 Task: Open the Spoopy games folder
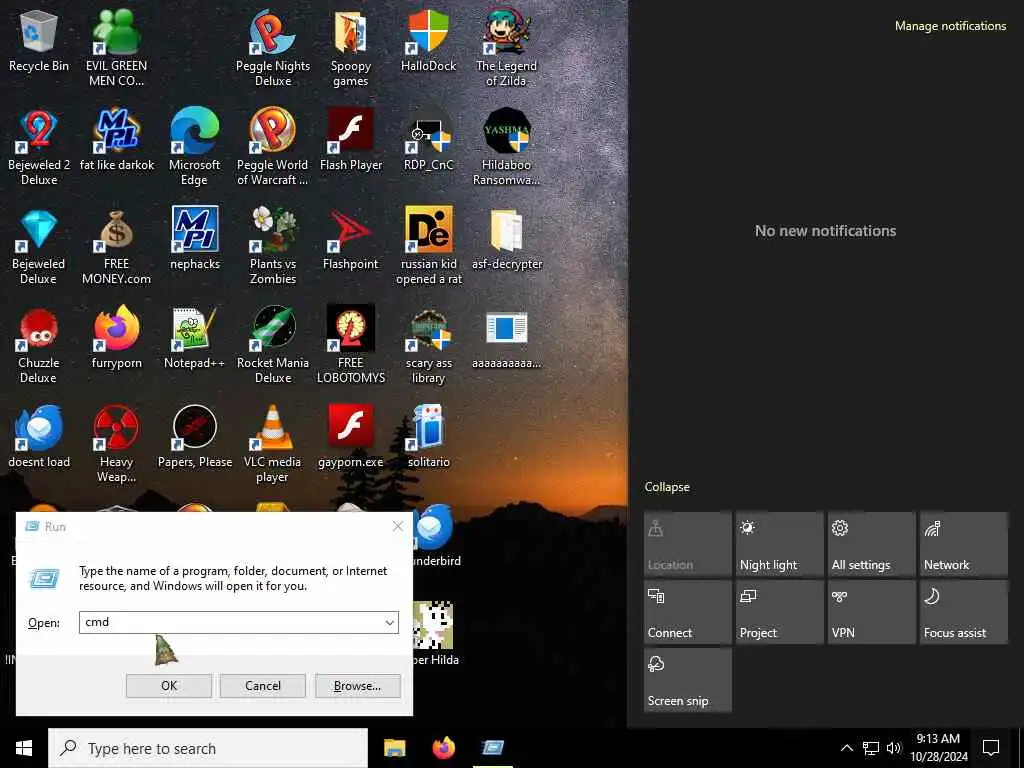[x=351, y=47]
